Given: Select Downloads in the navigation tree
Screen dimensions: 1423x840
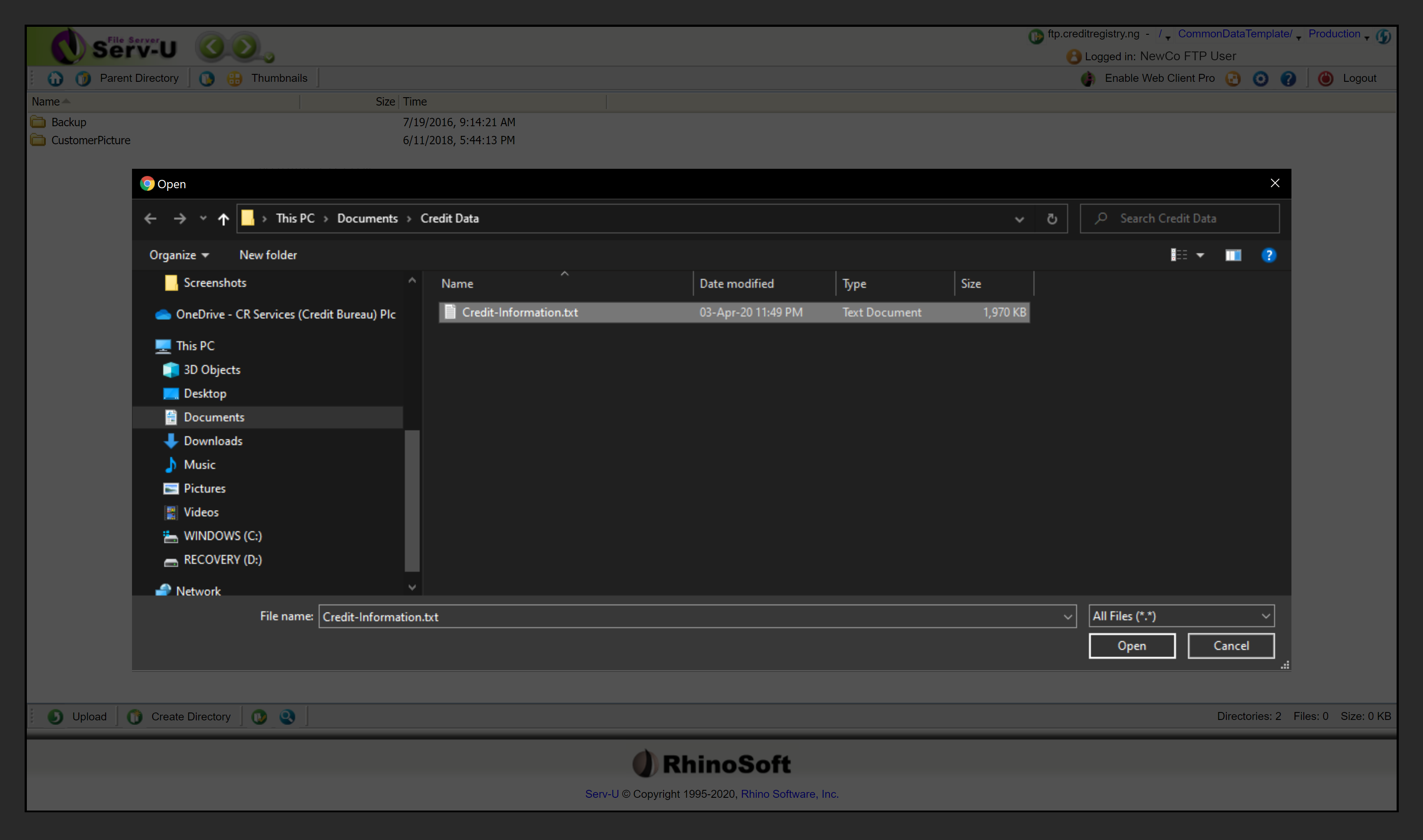Looking at the screenshot, I should (x=213, y=441).
